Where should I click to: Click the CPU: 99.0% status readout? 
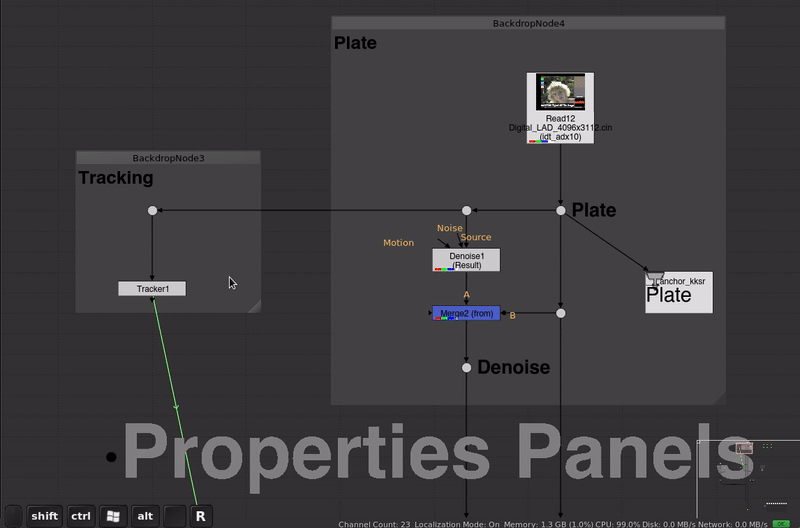[618, 524]
